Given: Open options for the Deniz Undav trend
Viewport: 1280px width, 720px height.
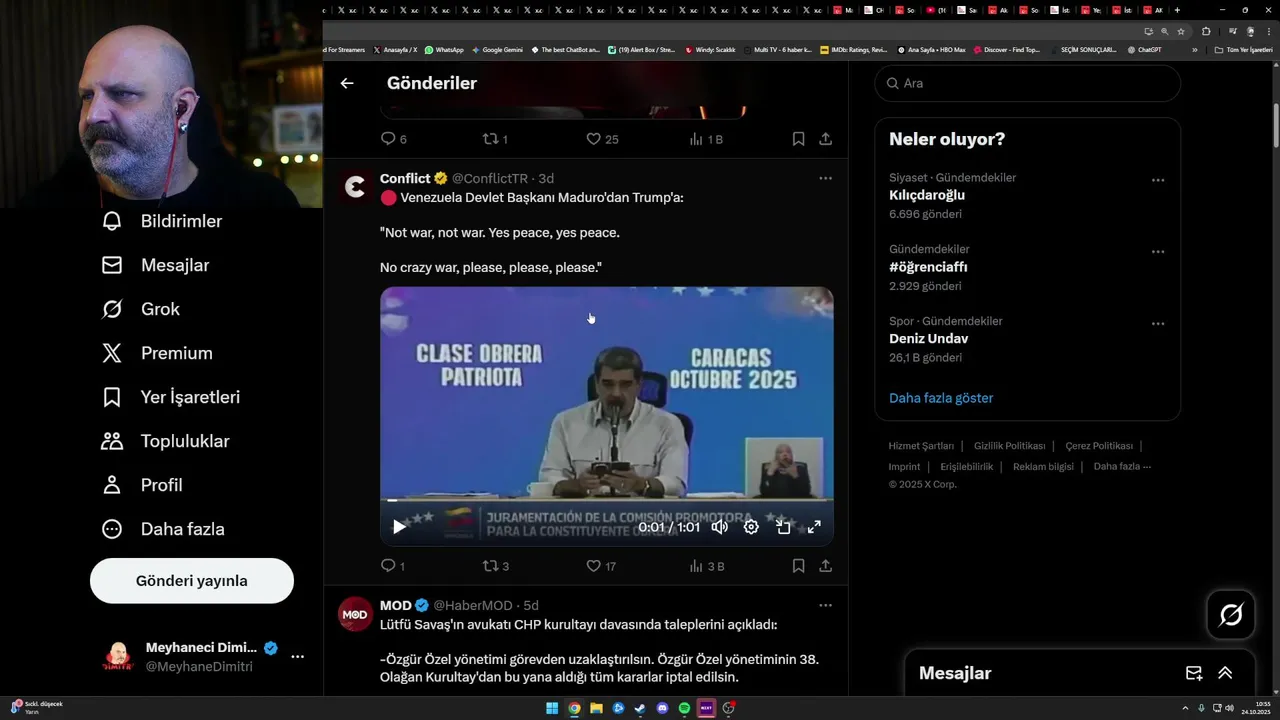Looking at the screenshot, I should (x=1158, y=324).
